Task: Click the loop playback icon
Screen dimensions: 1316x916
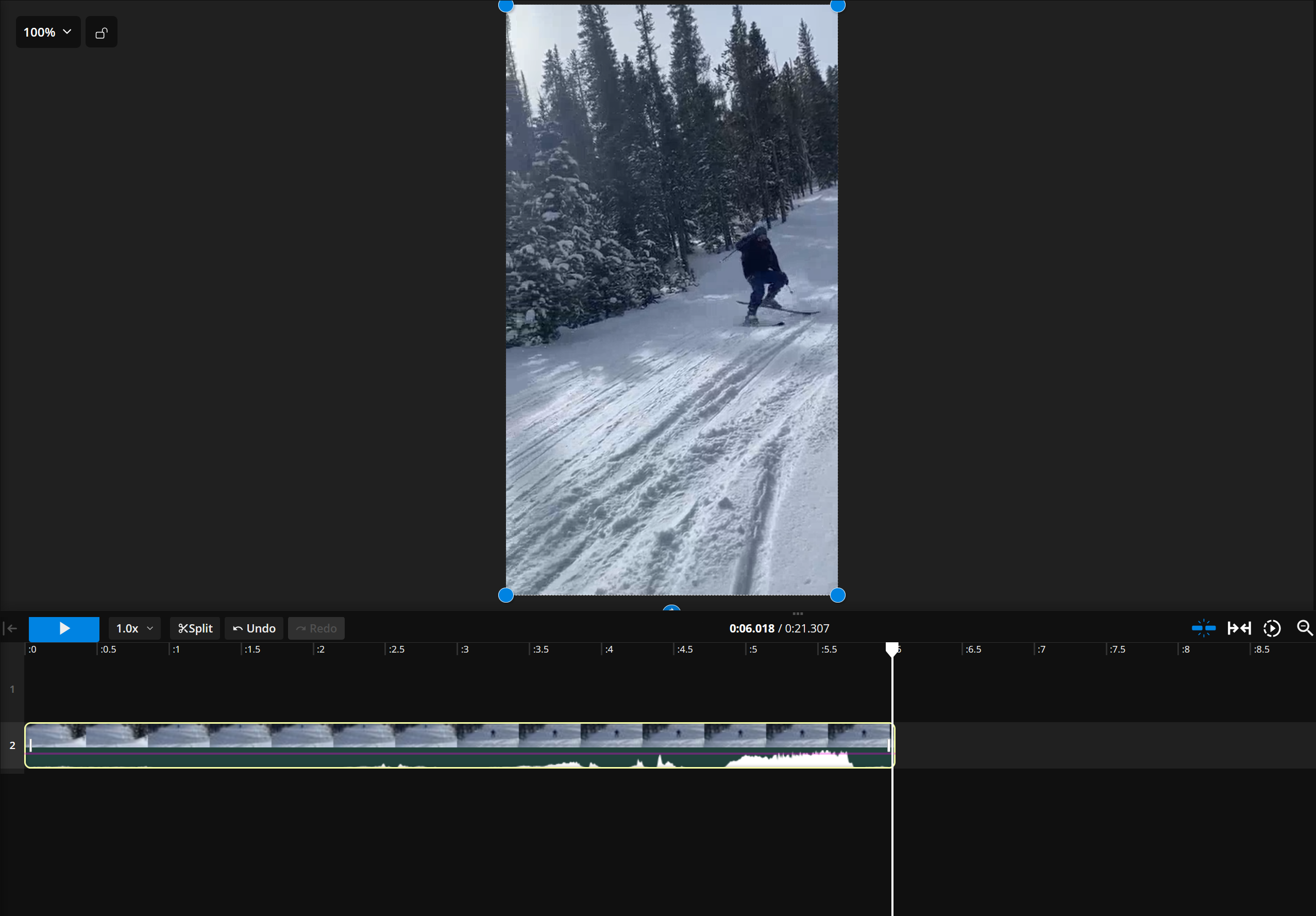Action: pos(1272,628)
